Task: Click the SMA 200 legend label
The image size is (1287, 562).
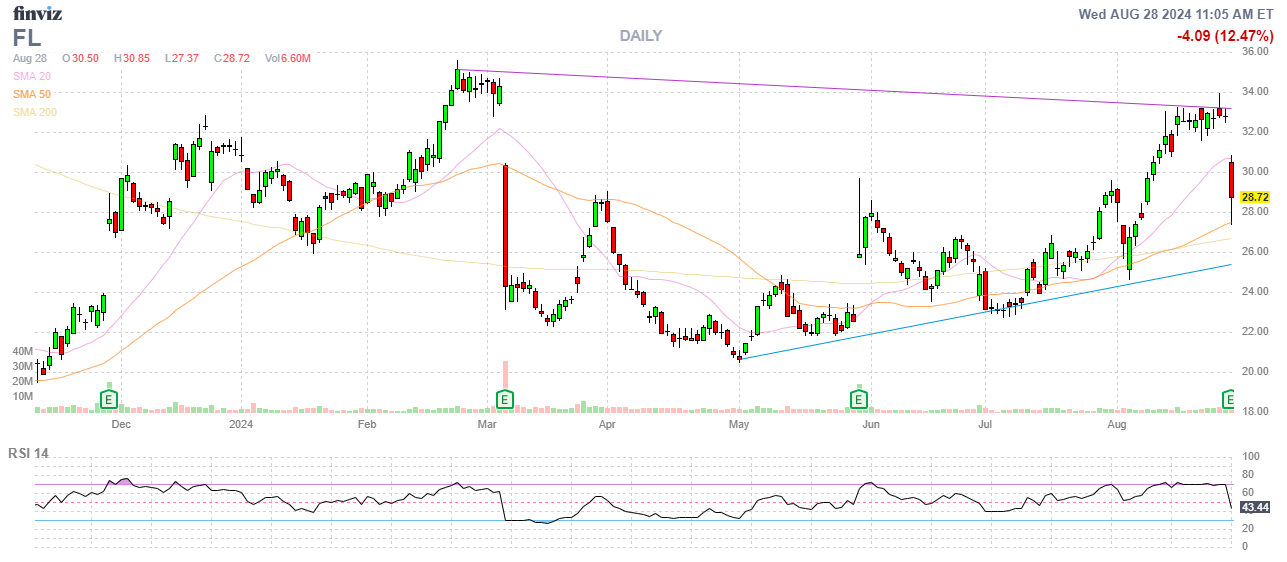Action: click(x=35, y=112)
